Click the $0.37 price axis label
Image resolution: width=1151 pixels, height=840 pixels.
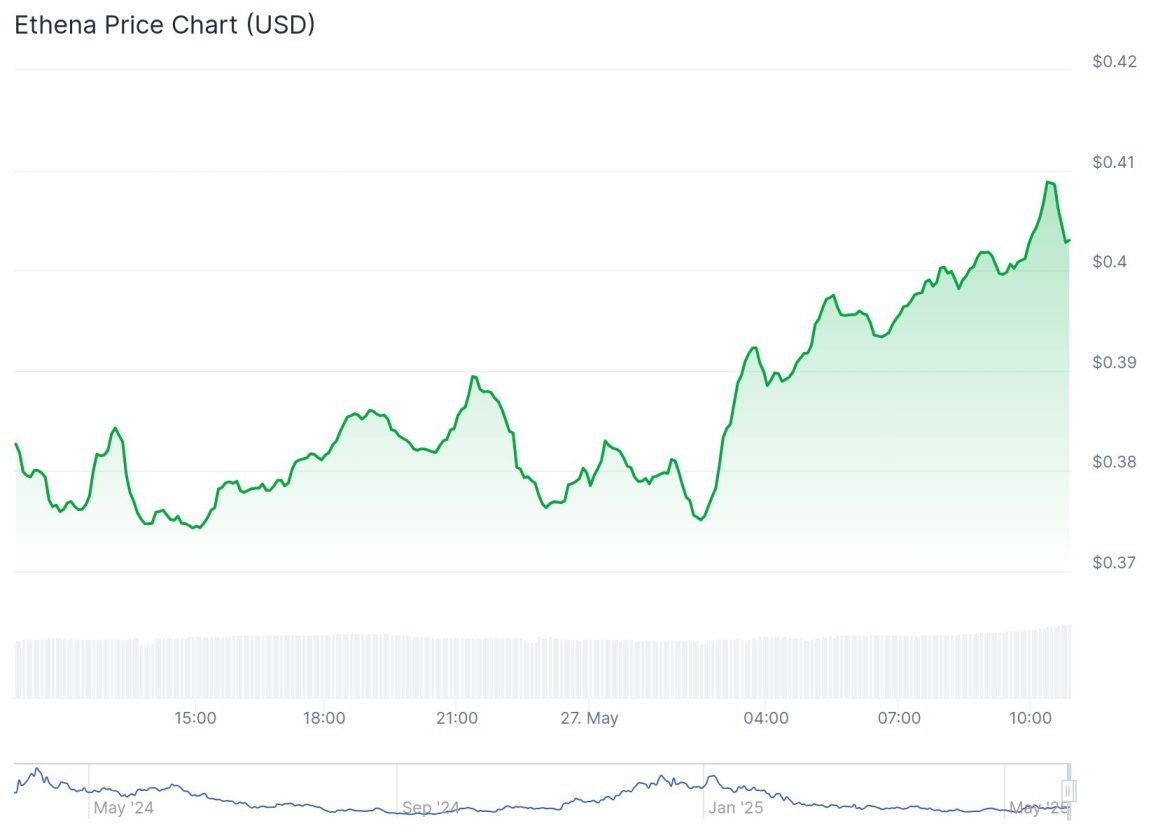tap(1114, 562)
